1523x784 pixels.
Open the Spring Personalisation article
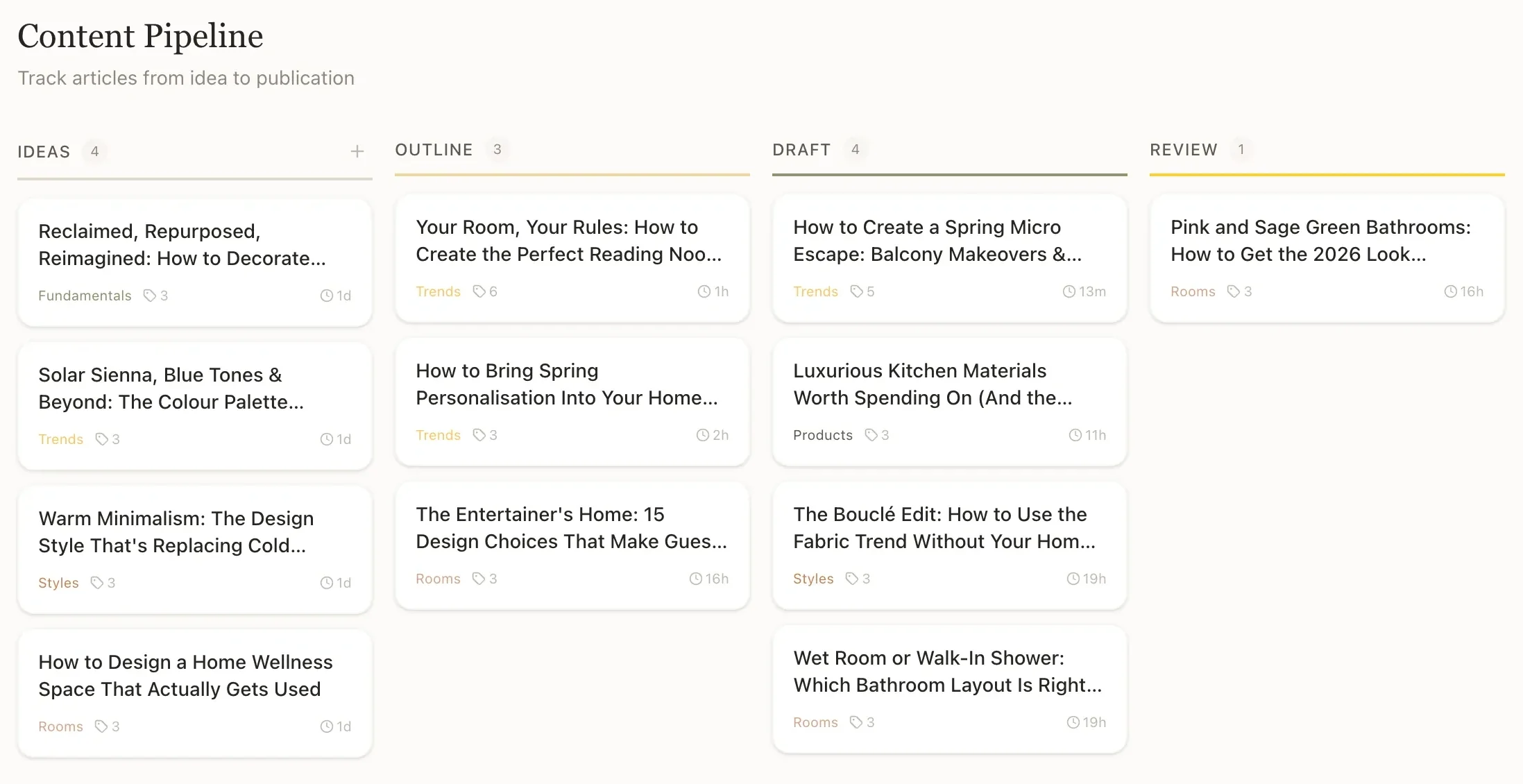pos(572,402)
